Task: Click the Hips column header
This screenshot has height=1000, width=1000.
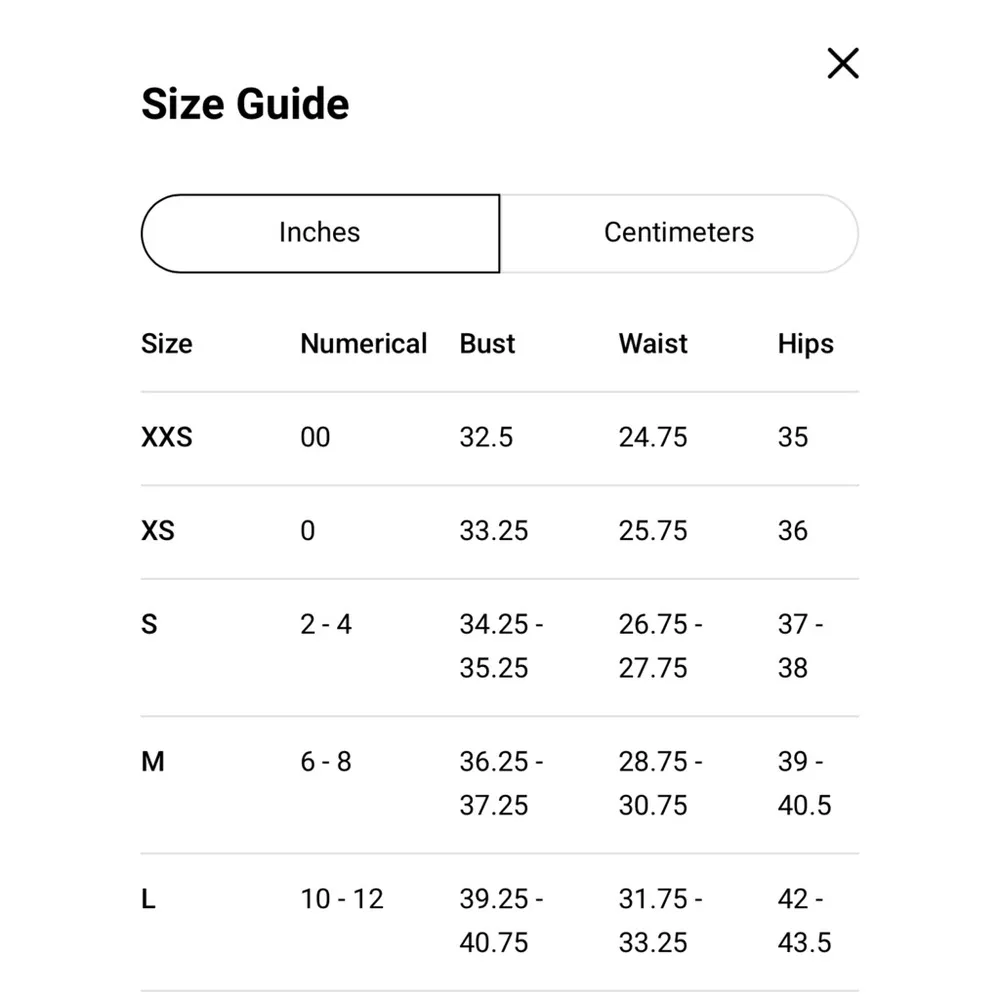Action: (805, 344)
